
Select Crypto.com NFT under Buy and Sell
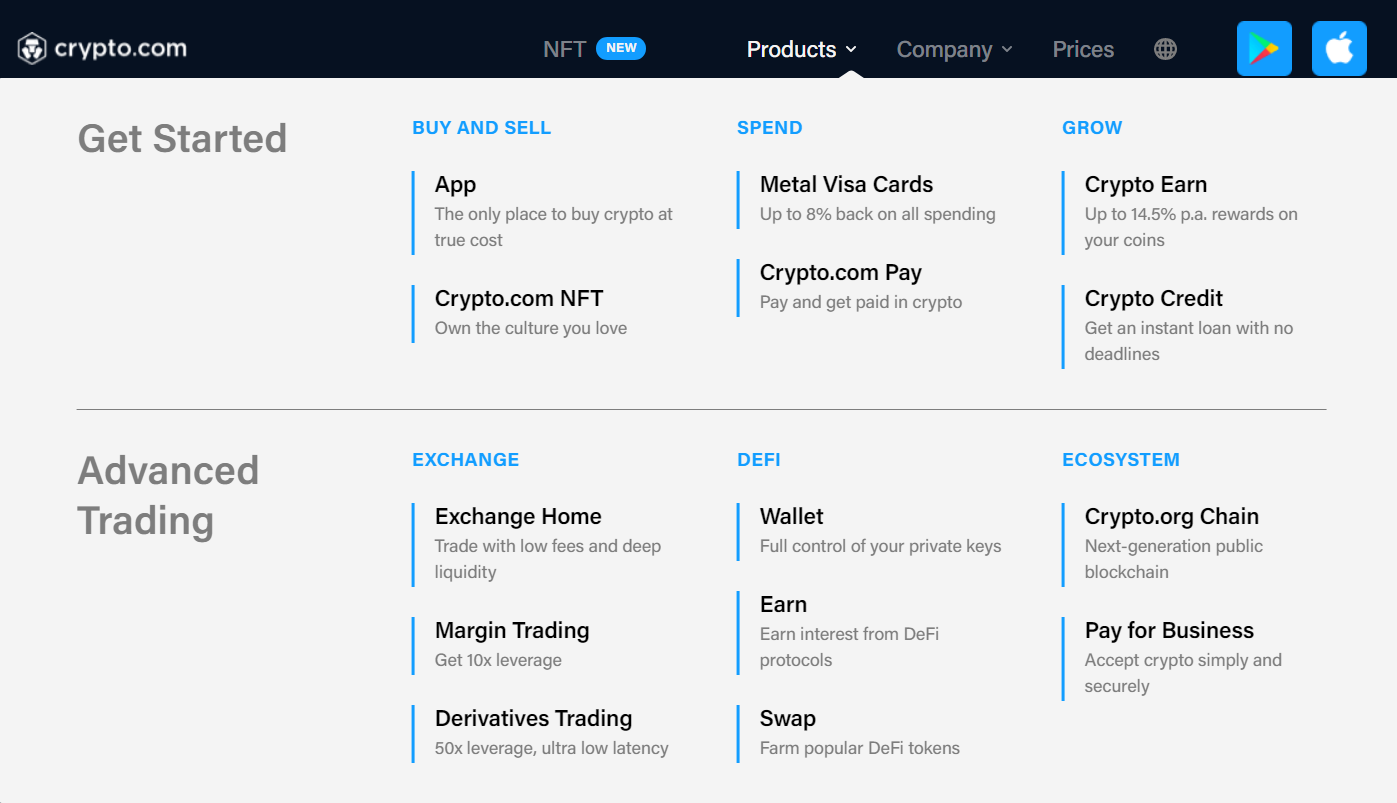tap(518, 298)
